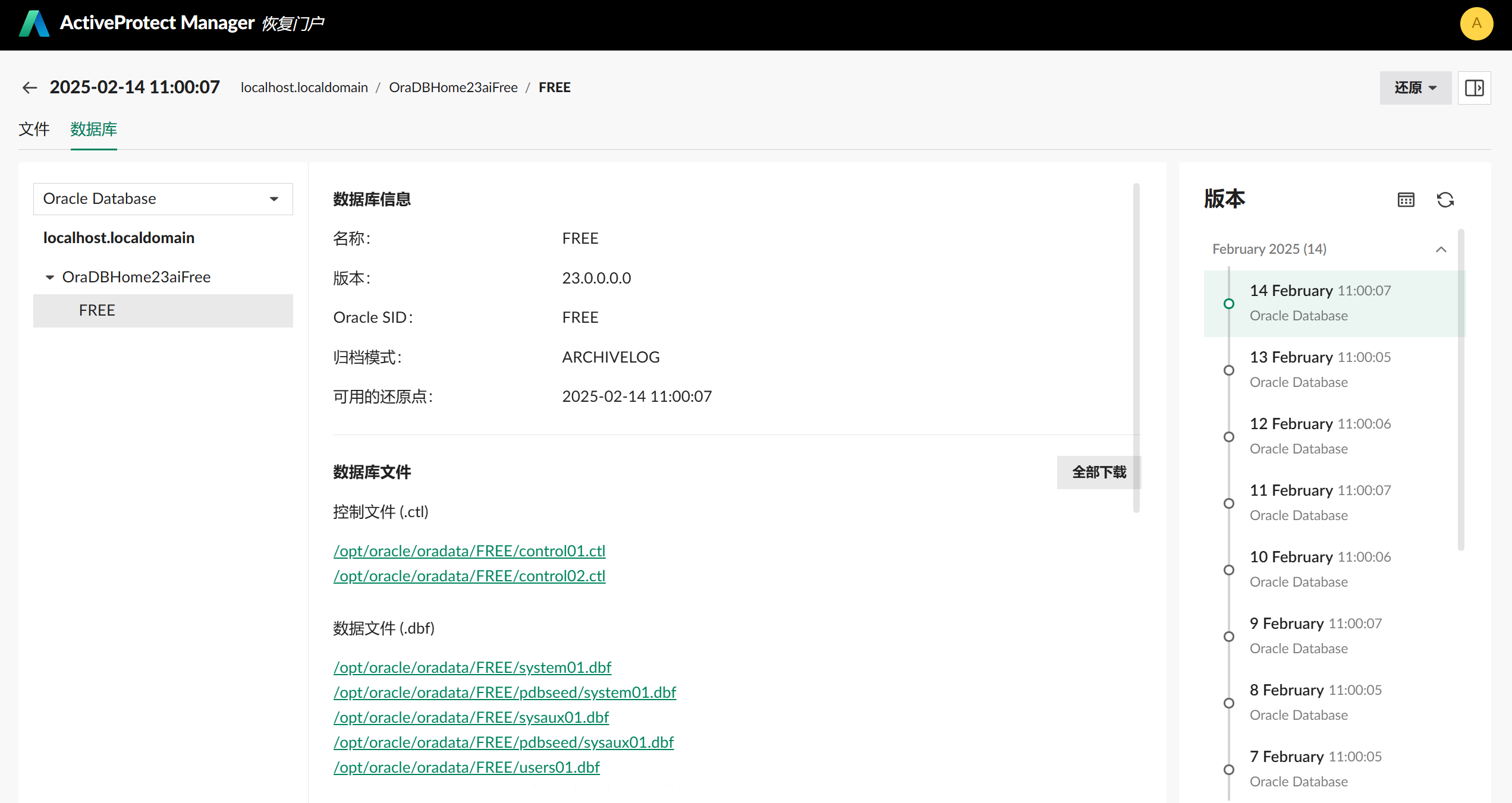Switch to the 文件 tab
The height and width of the screenshot is (803, 1512).
coord(34,130)
